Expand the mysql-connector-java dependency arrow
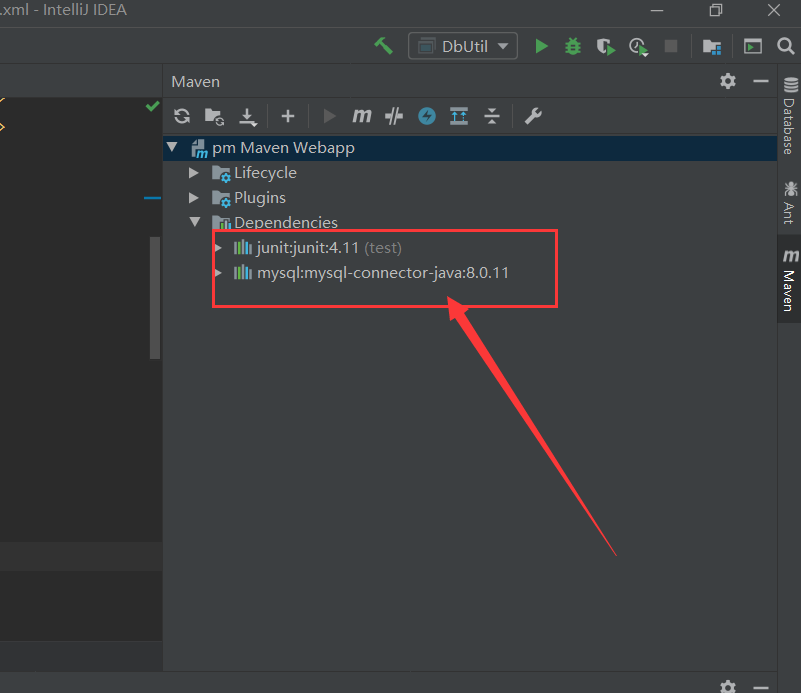 pyautogui.click(x=218, y=273)
